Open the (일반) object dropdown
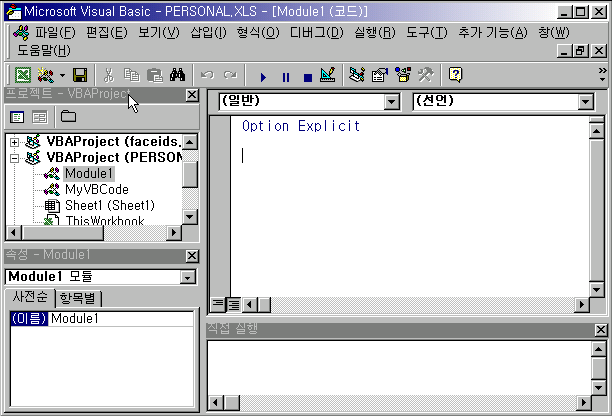Image resolution: width=612 pixels, height=416 pixels. pyautogui.click(x=391, y=102)
